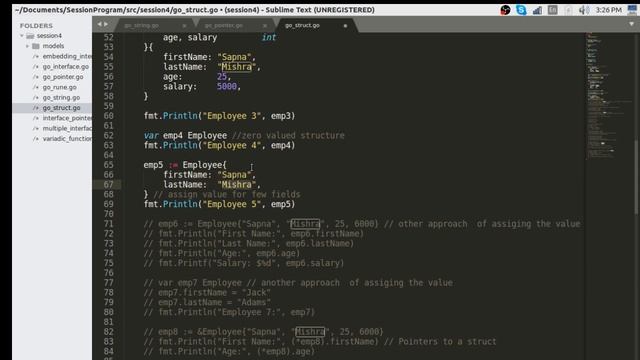
Task: Click emp5 variable on line 65
Action: (x=153, y=165)
